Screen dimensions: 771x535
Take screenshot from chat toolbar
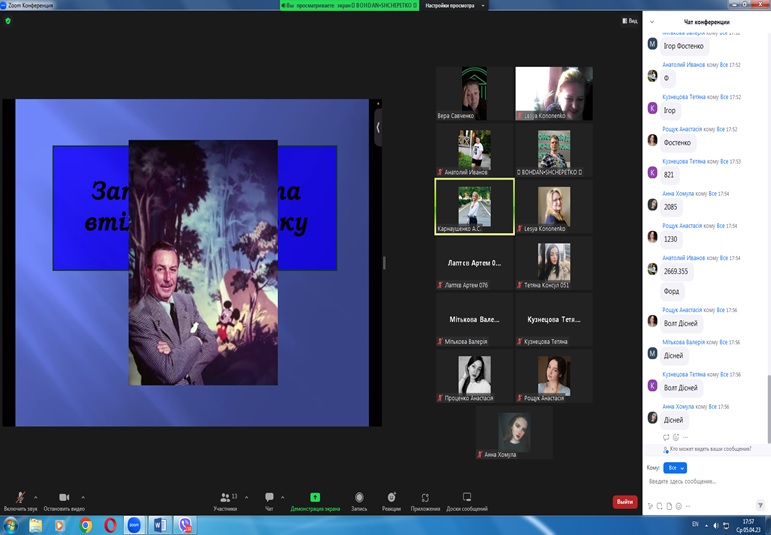pyautogui.click(x=660, y=506)
